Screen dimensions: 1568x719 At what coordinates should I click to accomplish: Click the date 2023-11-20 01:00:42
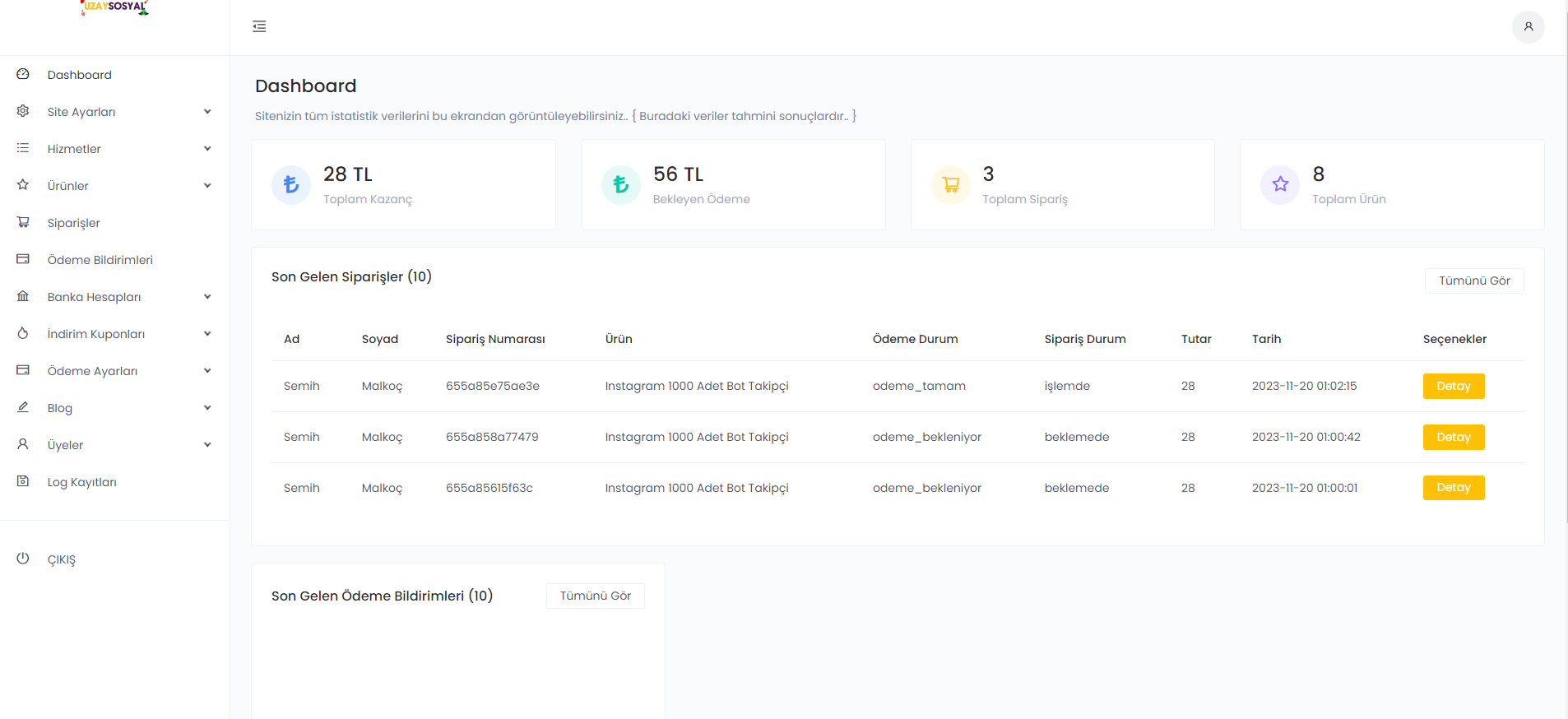click(x=1306, y=437)
